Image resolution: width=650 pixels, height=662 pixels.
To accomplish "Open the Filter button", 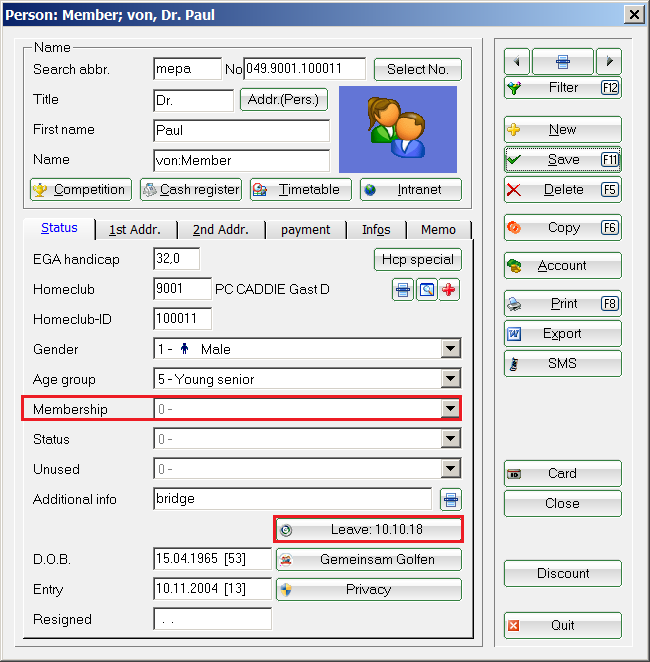I will click(563, 88).
